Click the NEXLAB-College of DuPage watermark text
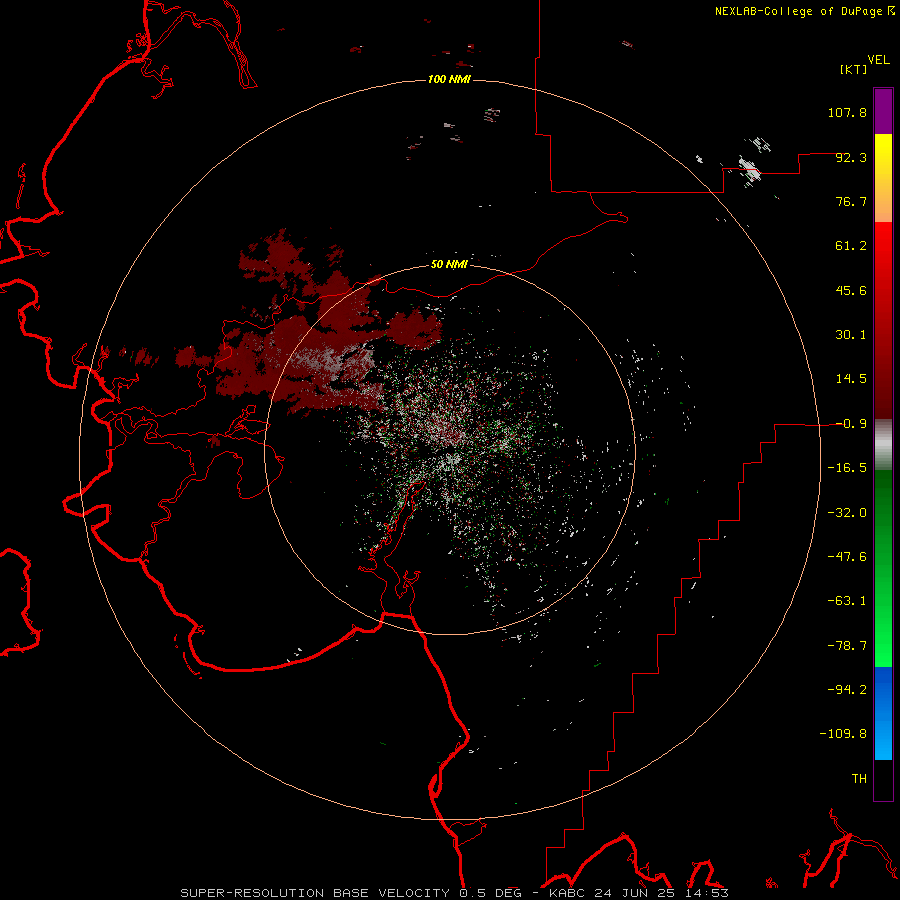 [798, 11]
